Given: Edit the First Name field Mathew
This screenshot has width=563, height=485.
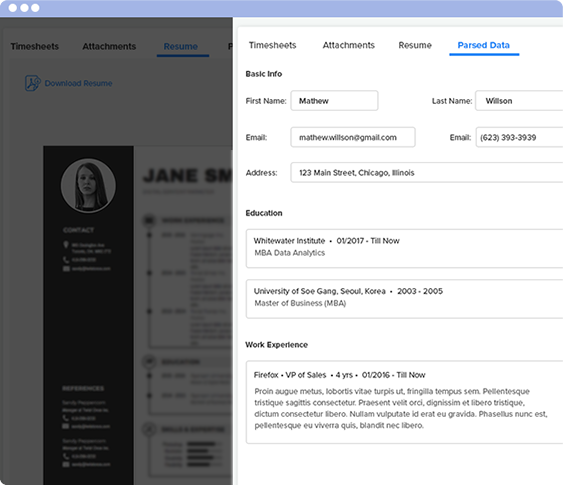Looking at the screenshot, I should 334,101.
